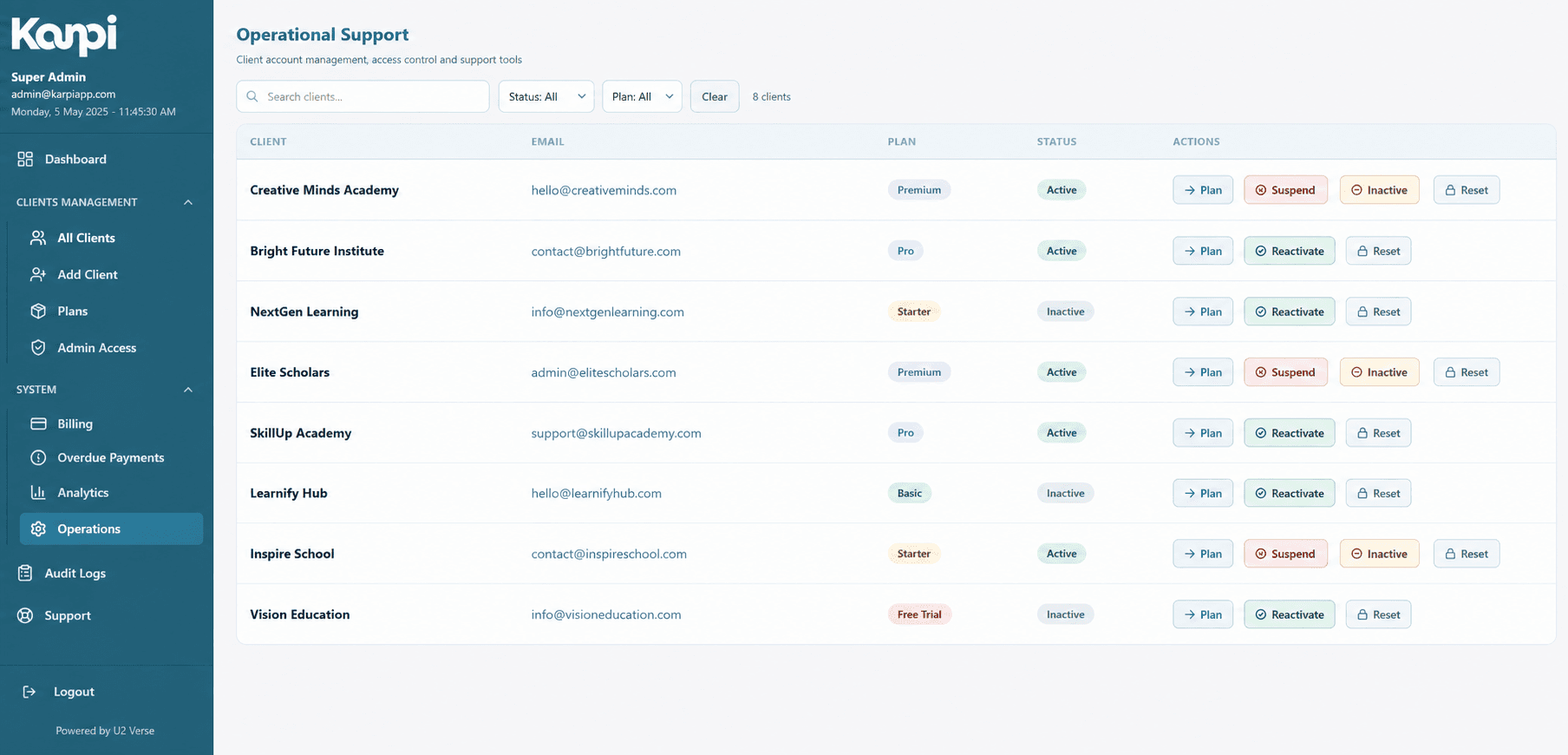The image size is (1568, 755).
Task: Click the Overdue Payments alert icon
Action: [38, 457]
